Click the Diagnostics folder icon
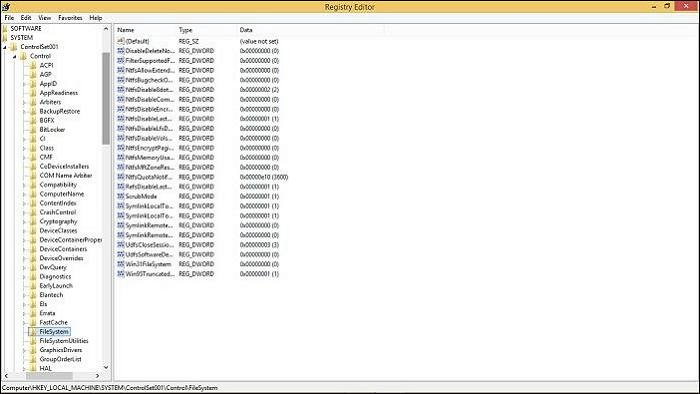The image size is (700, 394). pos(33,277)
